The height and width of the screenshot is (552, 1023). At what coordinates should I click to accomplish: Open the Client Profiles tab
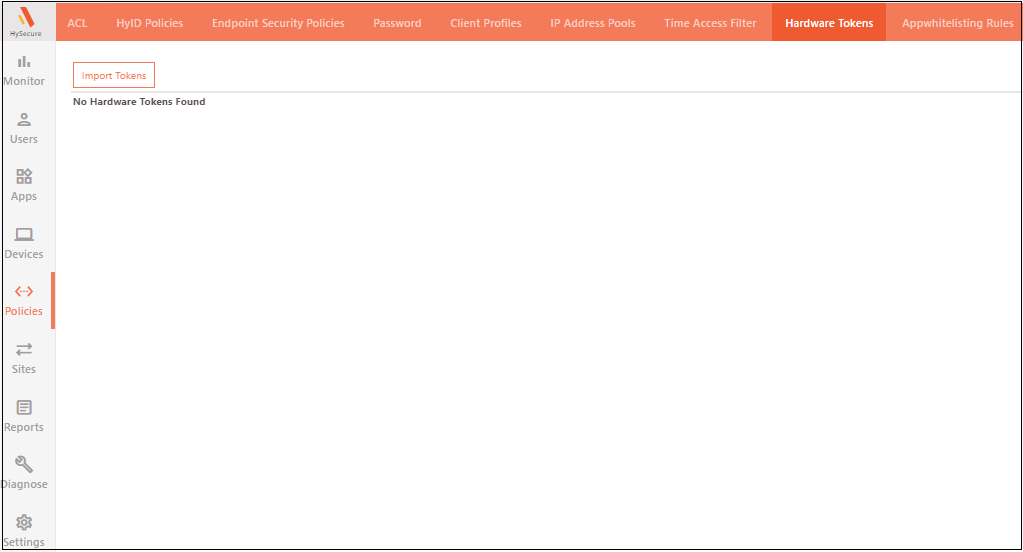click(x=486, y=23)
